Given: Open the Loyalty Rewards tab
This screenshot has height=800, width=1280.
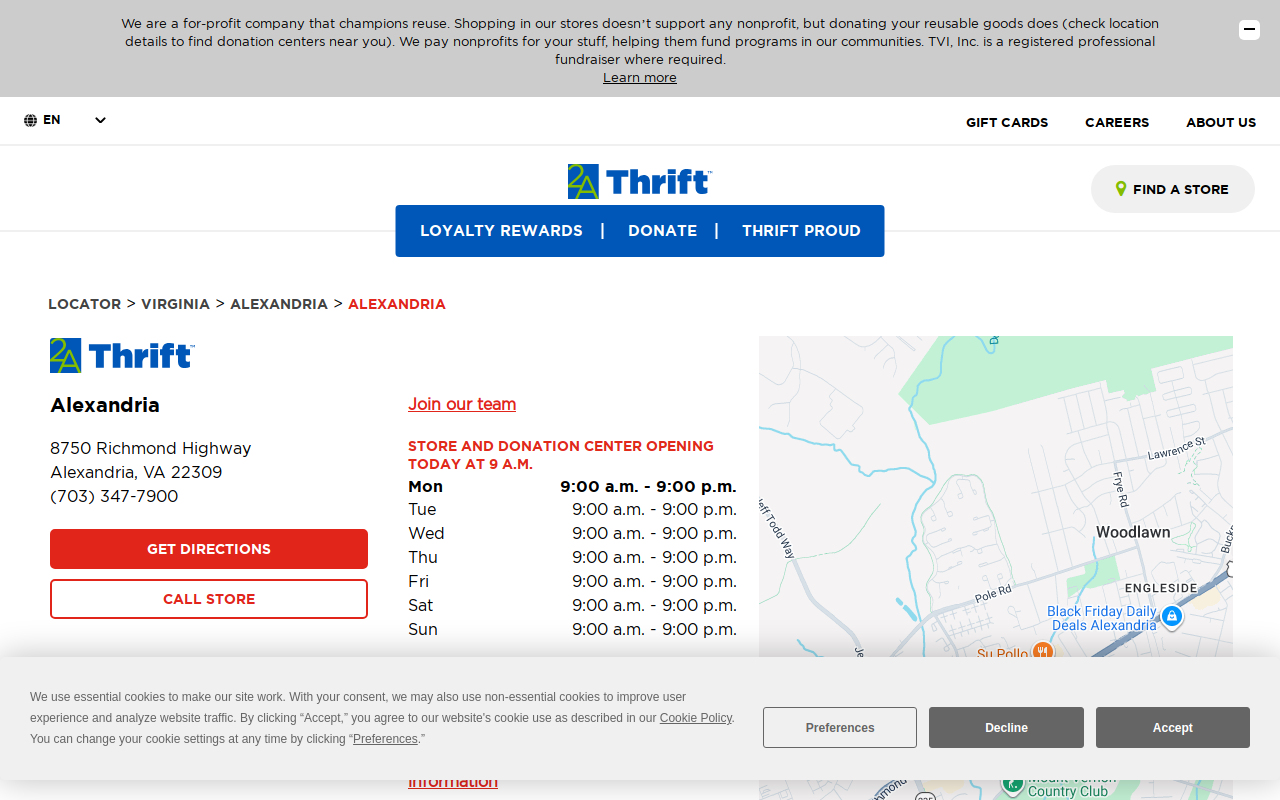Looking at the screenshot, I should tap(501, 231).
